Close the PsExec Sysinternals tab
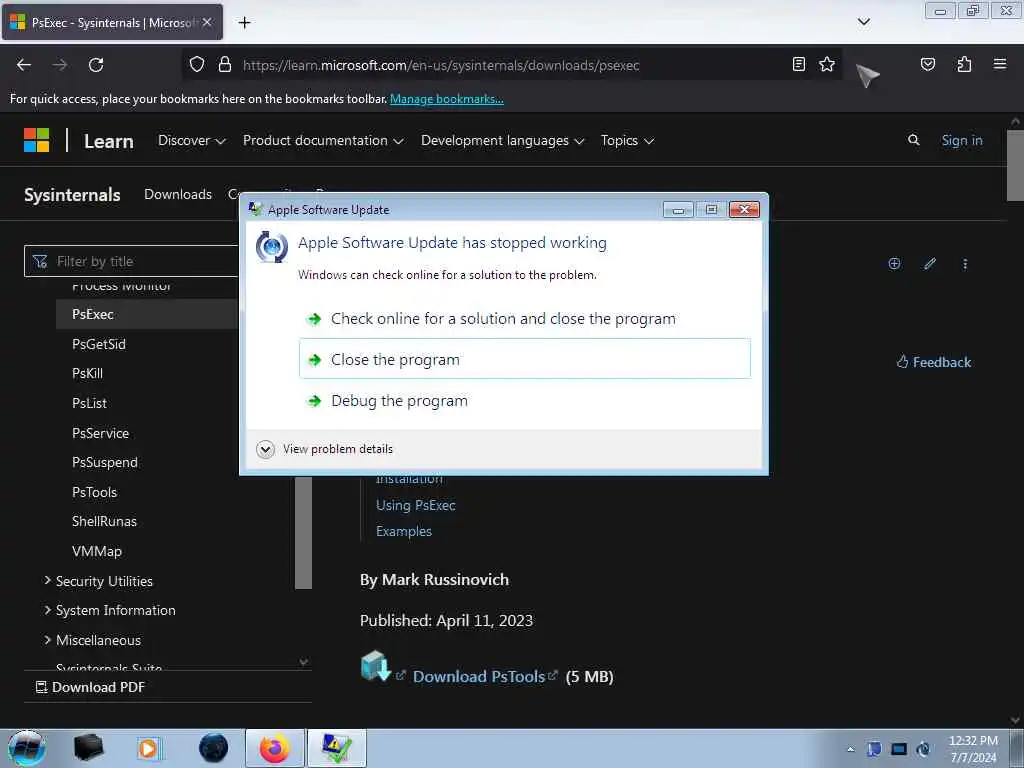This screenshot has height=768, width=1024. pyautogui.click(x=207, y=22)
